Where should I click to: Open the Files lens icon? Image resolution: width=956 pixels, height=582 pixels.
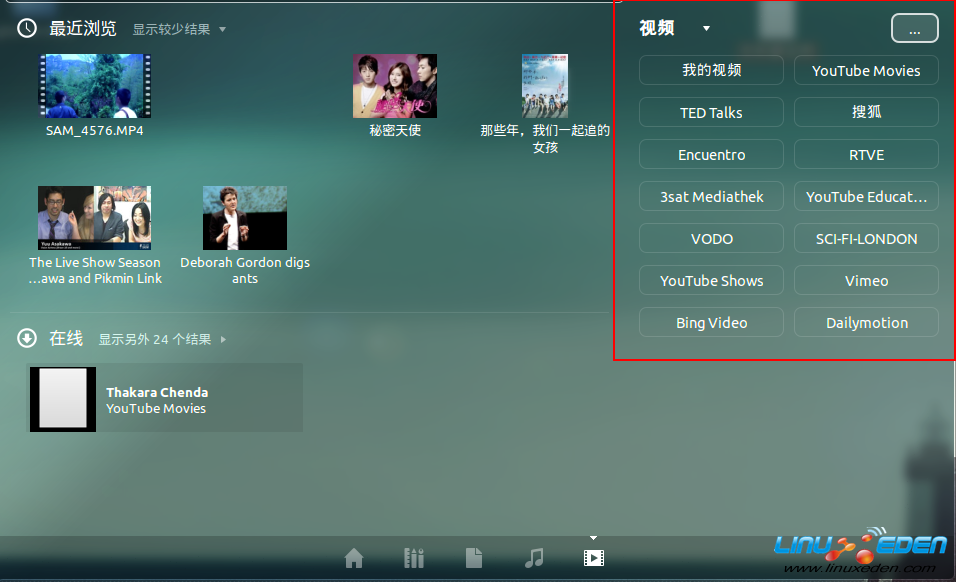coord(474,558)
